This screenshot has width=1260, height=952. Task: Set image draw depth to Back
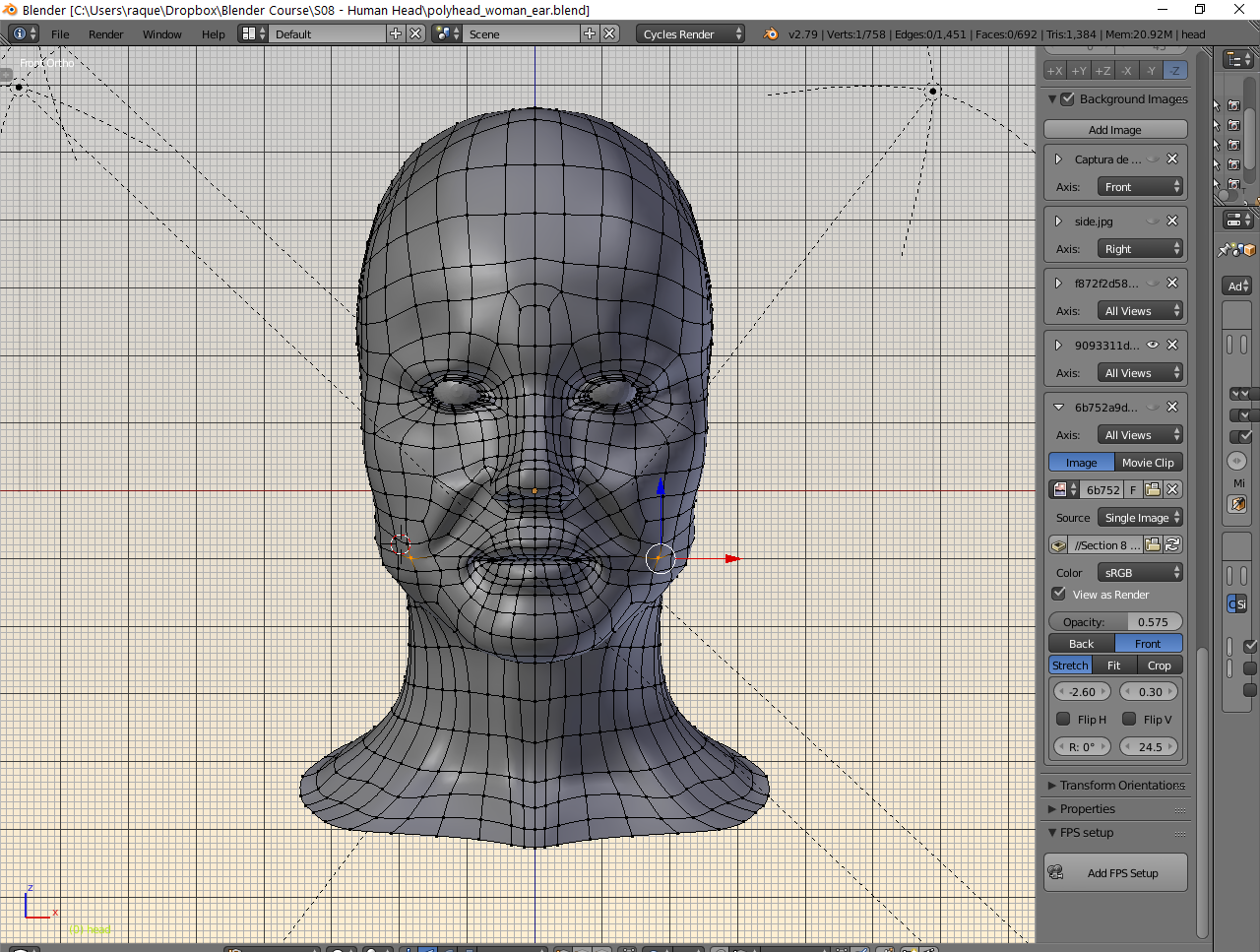(x=1081, y=643)
